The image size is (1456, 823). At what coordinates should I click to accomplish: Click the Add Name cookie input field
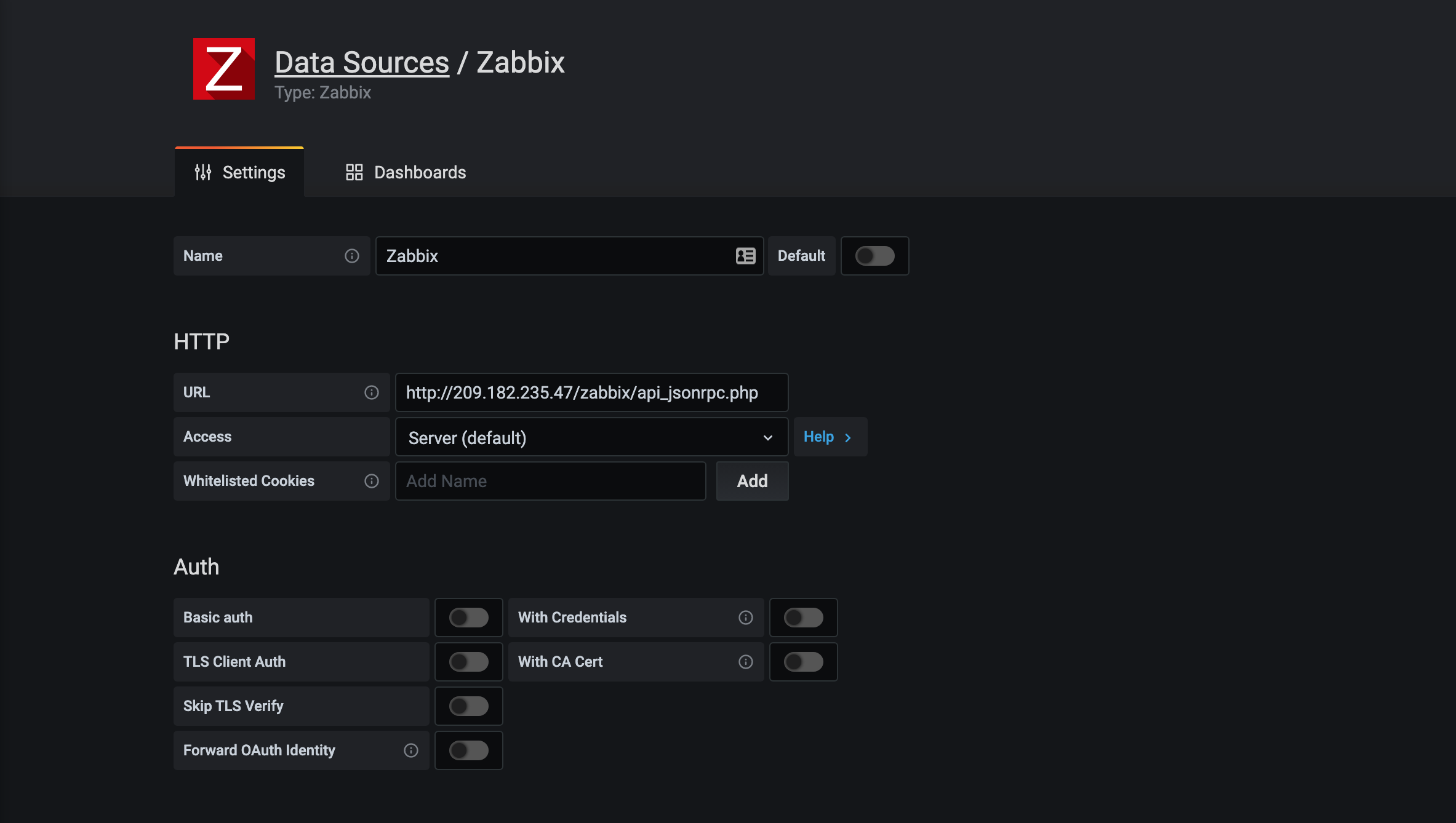point(550,481)
